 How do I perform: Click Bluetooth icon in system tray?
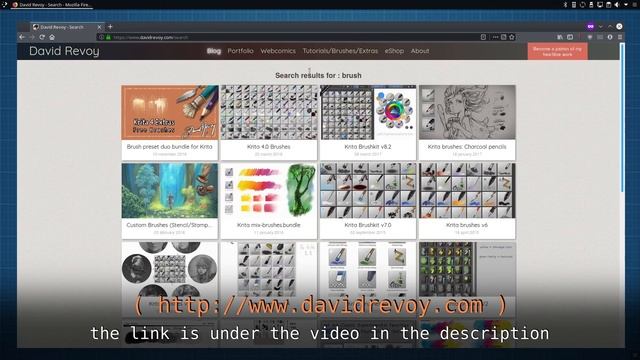coord(565,4)
